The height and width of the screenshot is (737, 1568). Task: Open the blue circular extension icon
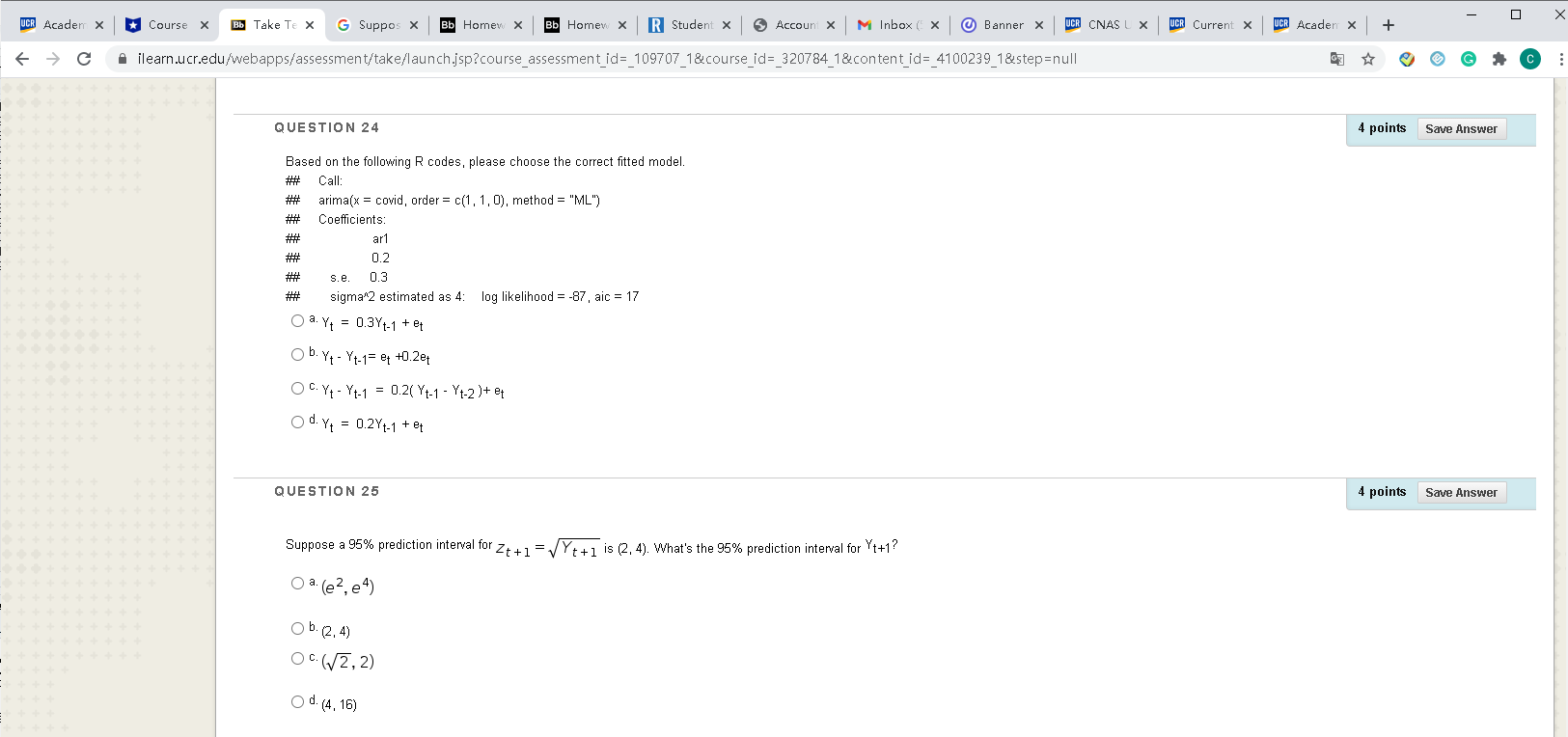click(x=1438, y=59)
